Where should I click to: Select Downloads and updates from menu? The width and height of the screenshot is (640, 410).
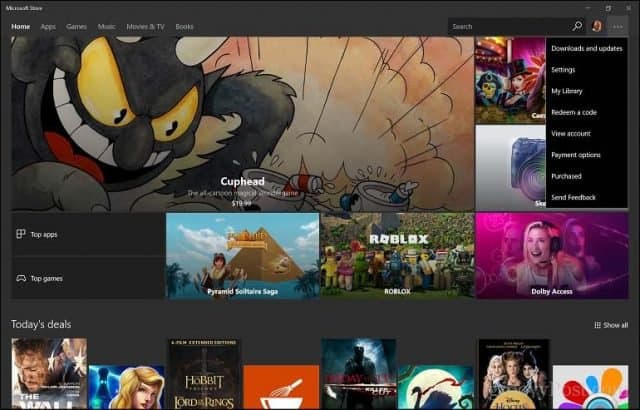[x=587, y=48]
